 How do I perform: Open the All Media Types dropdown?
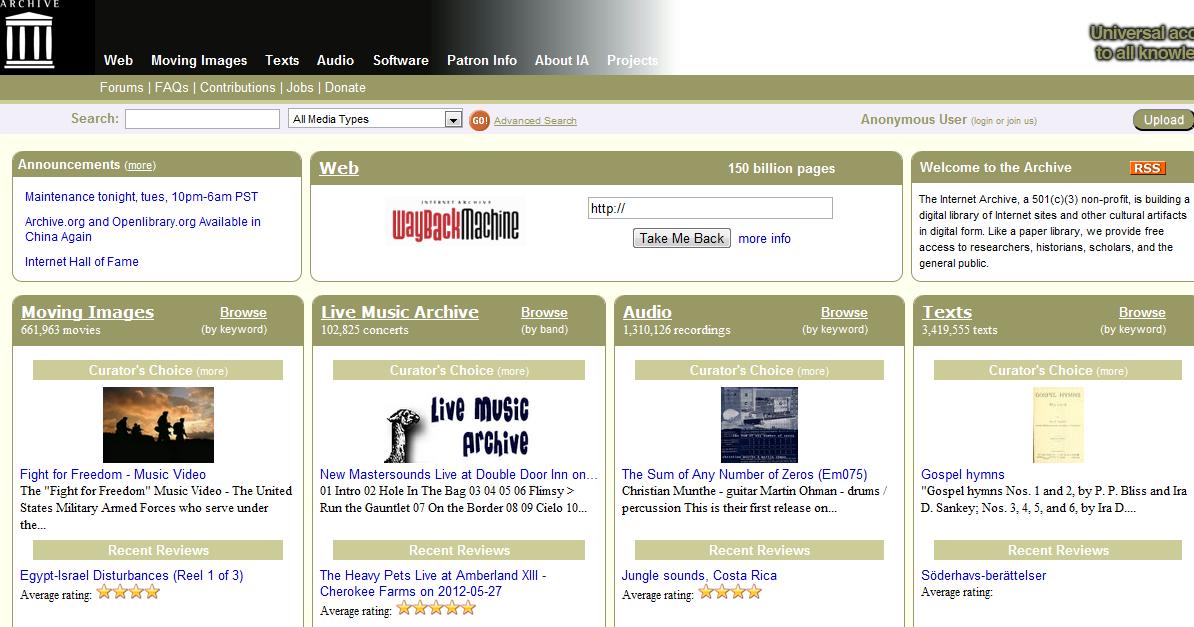[x=375, y=119]
